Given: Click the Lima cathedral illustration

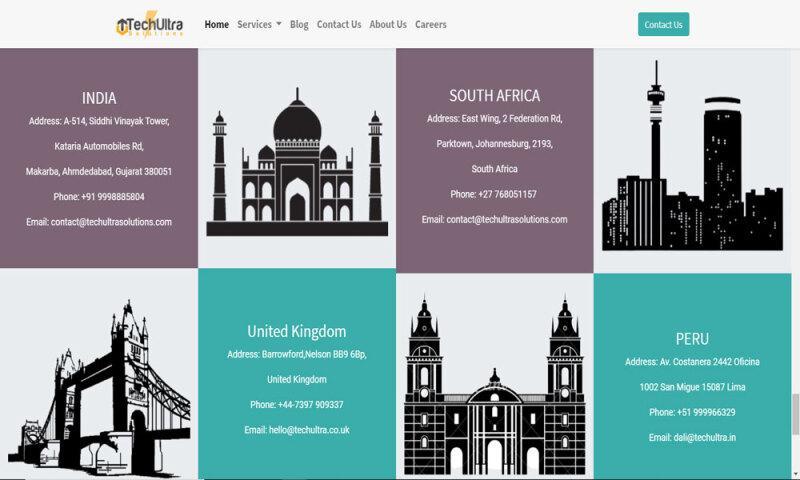Looking at the screenshot, I should point(494,385).
